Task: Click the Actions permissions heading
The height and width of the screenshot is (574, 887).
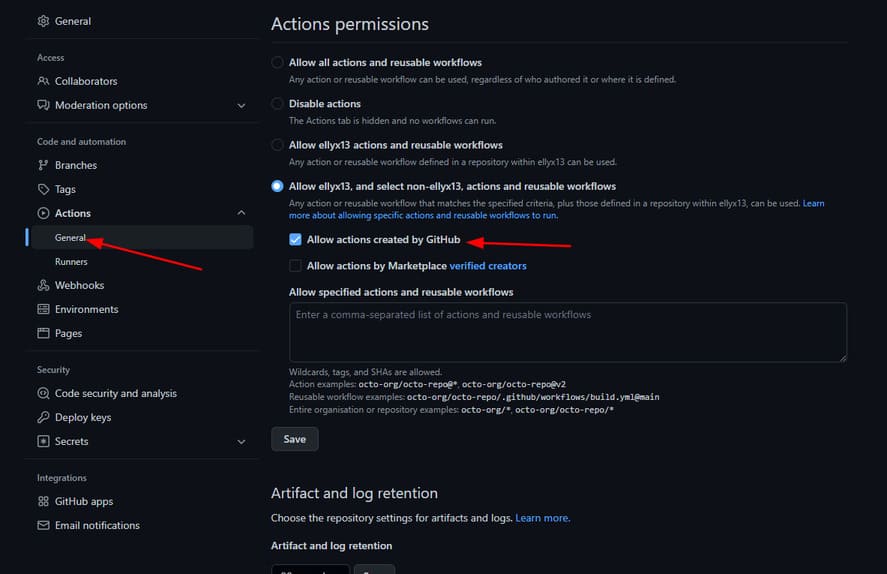Action: 350,24
